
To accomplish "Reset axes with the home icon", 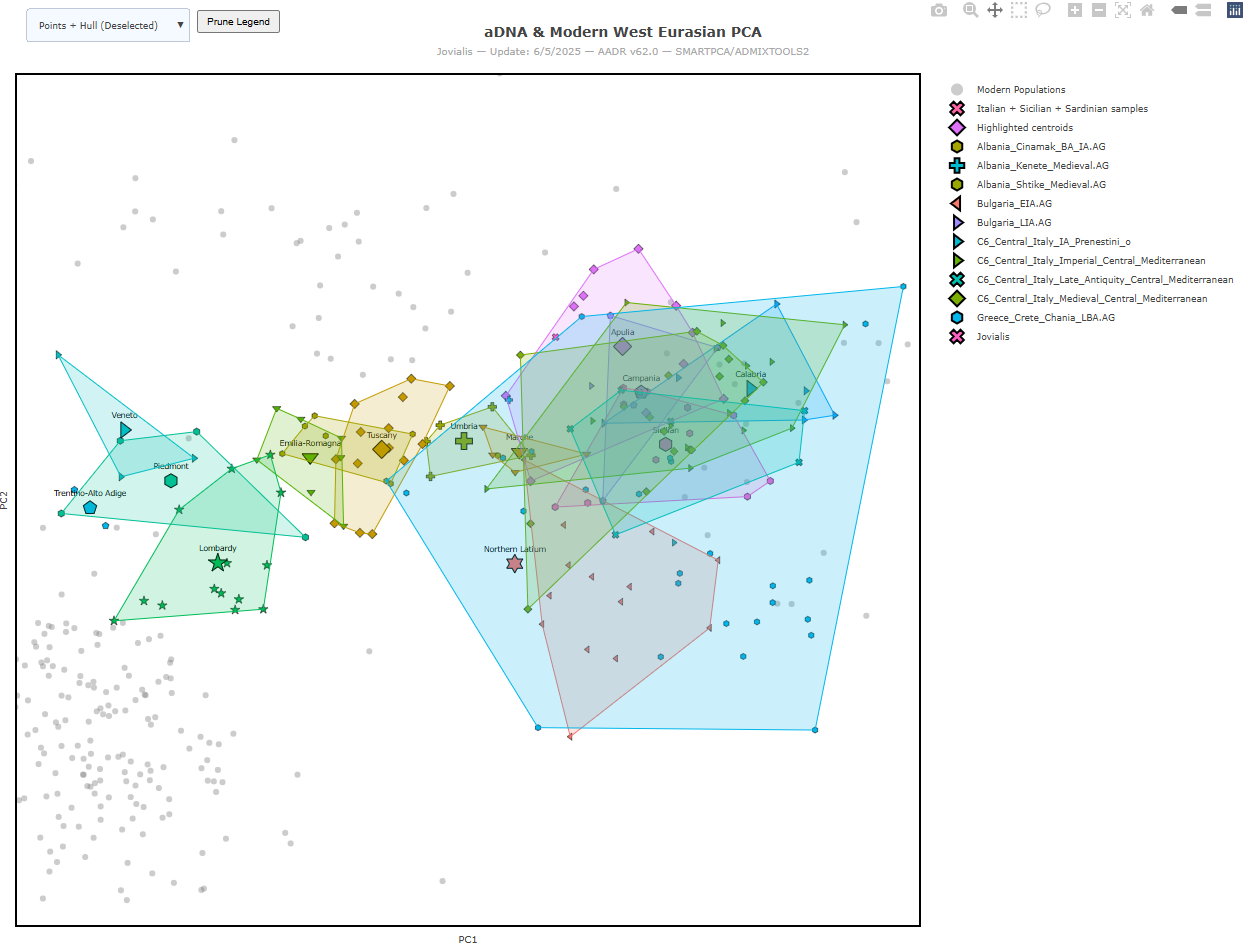I will tap(1147, 10).
